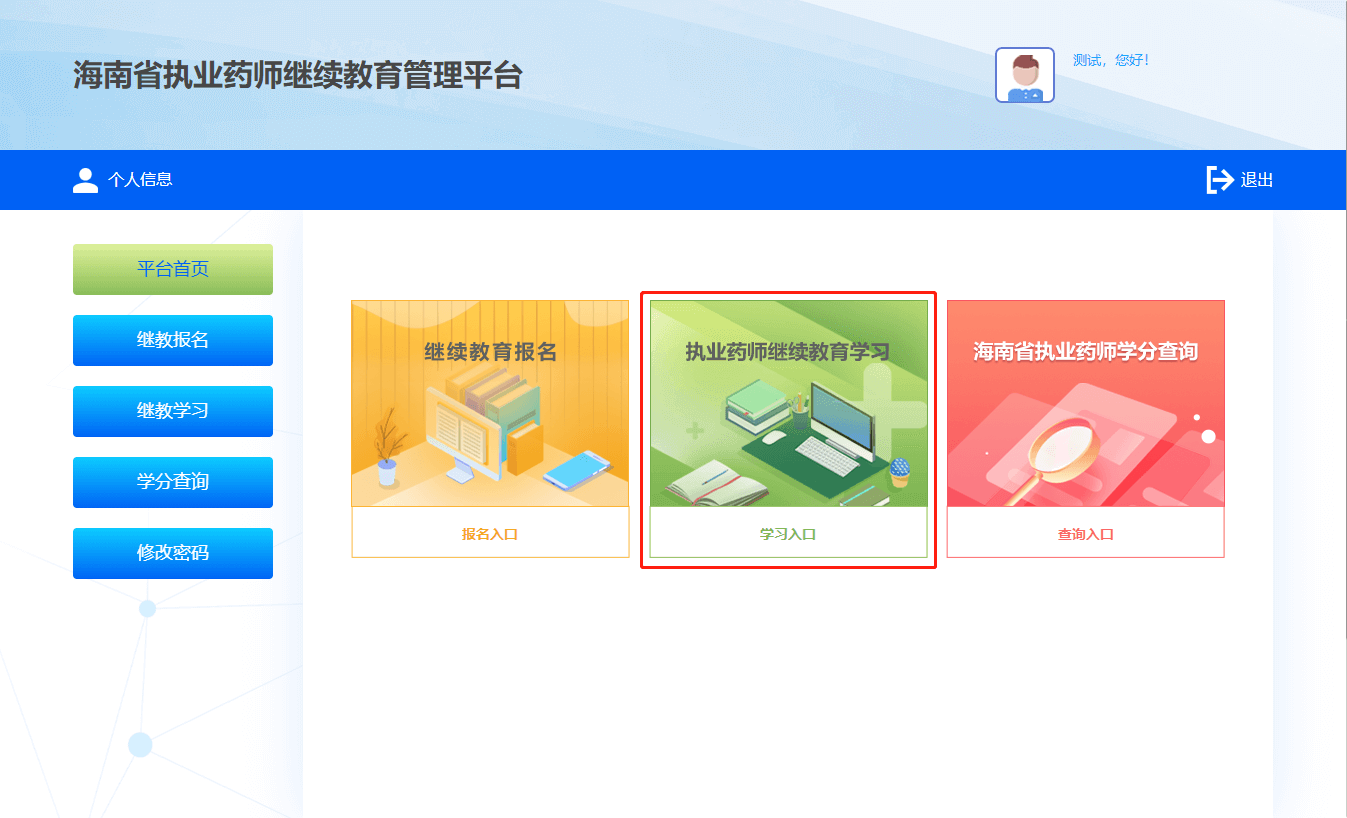This screenshot has width=1347, height=818.
Task: Click the greeting text 测试，您好！
Action: (x=1111, y=60)
